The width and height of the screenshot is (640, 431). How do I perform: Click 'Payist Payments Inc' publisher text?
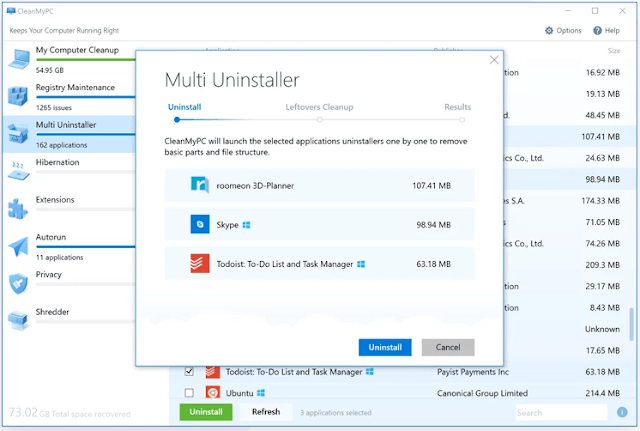(x=473, y=372)
